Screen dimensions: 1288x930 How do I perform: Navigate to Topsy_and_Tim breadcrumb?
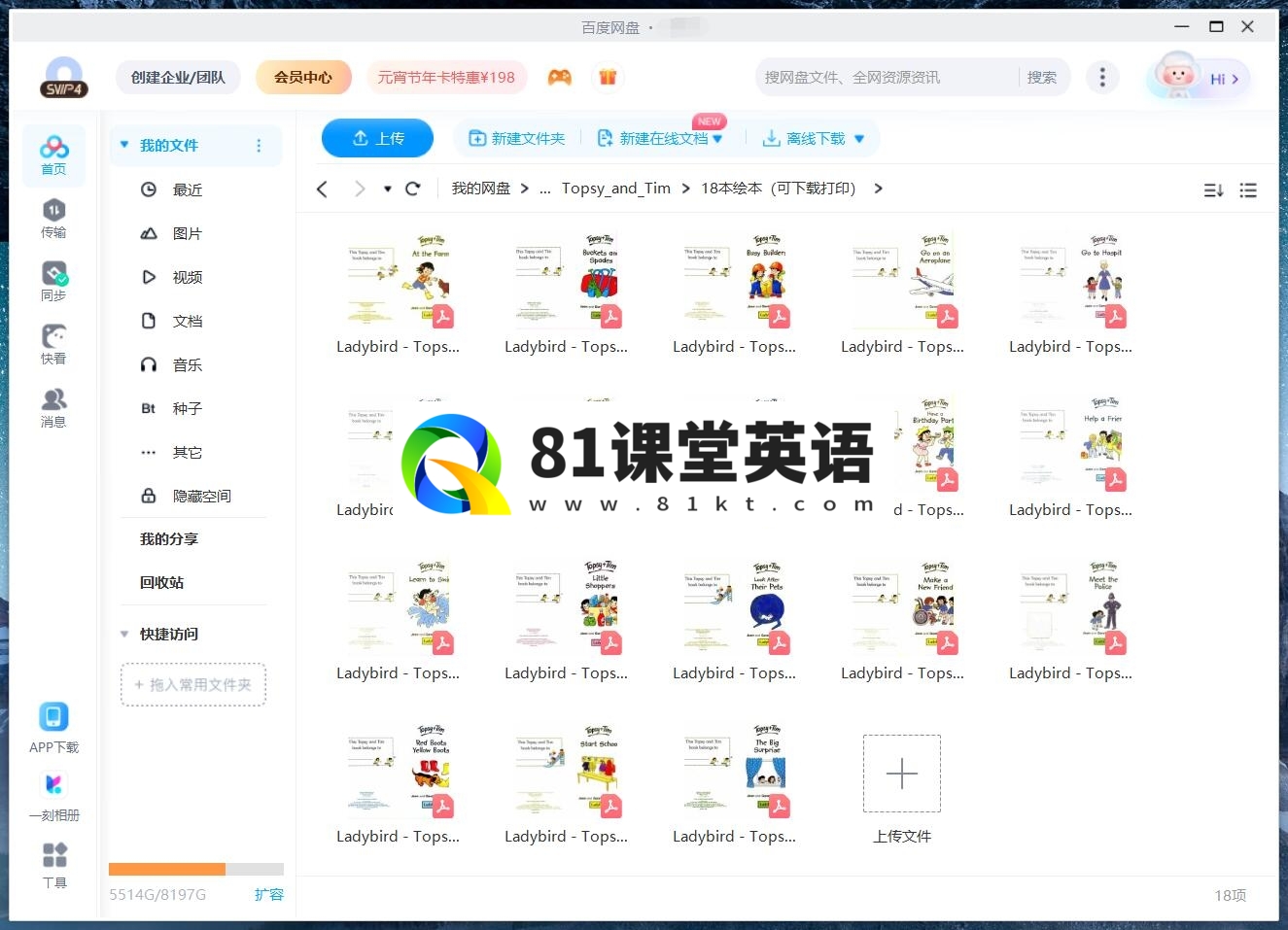pyautogui.click(x=616, y=189)
